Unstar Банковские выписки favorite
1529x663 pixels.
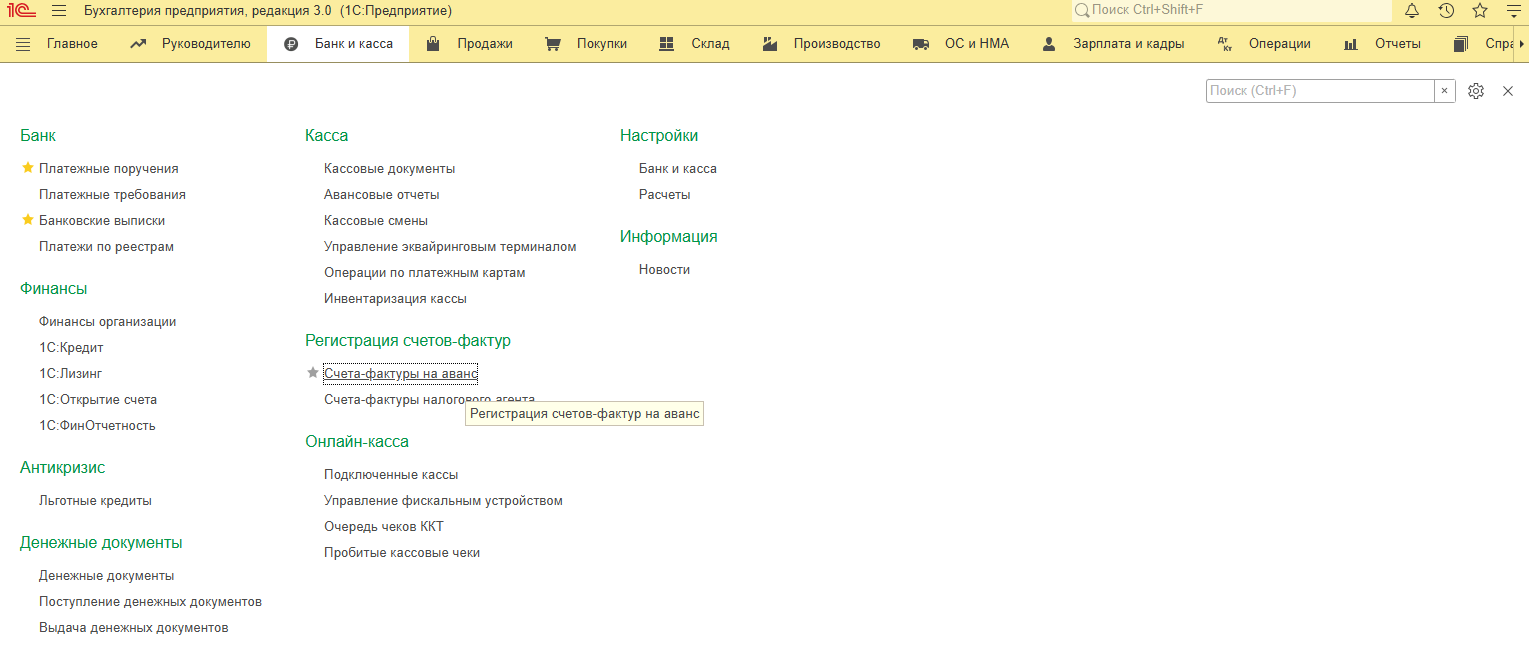point(28,220)
